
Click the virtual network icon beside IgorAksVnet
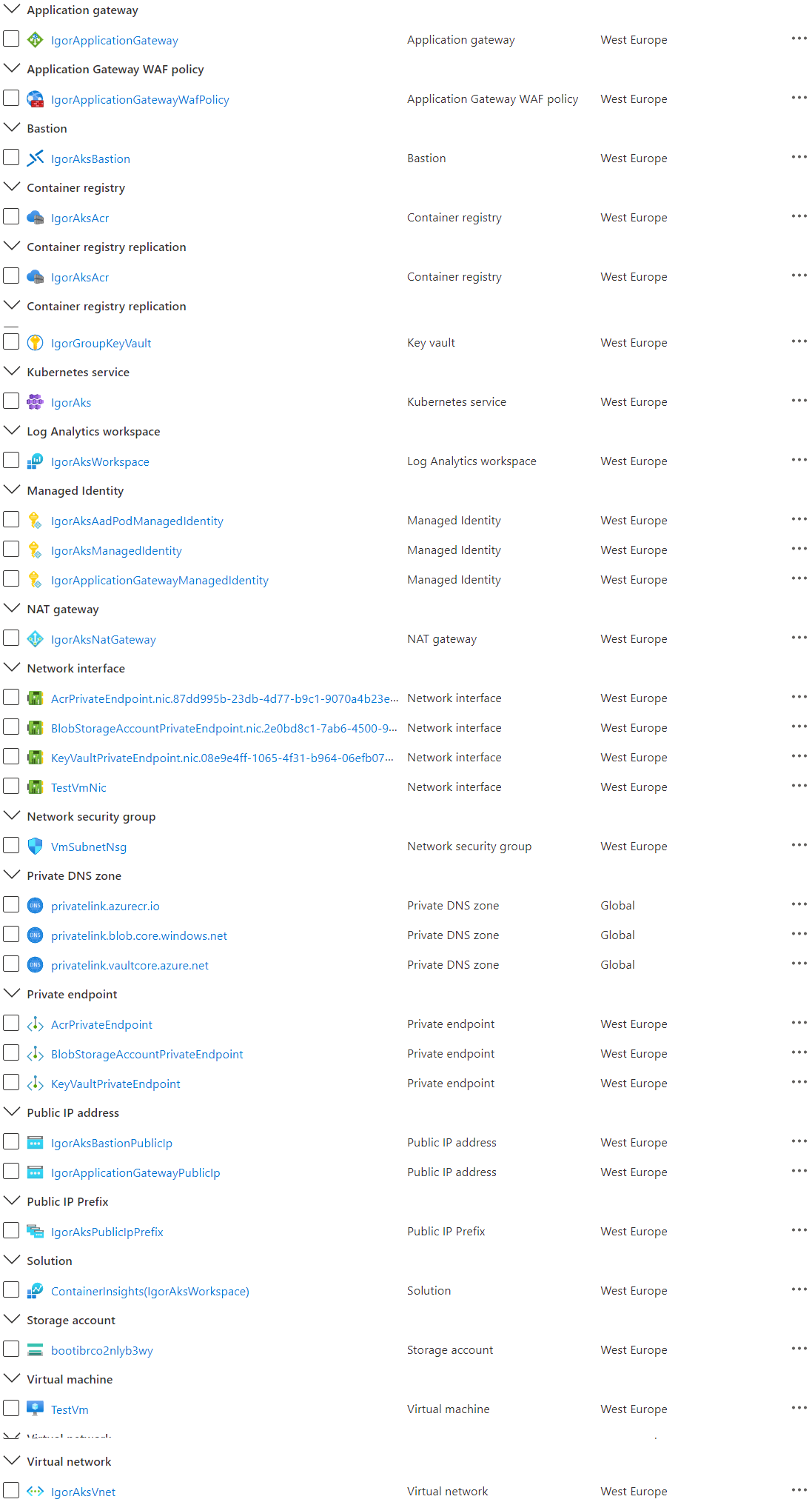[35, 1492]
